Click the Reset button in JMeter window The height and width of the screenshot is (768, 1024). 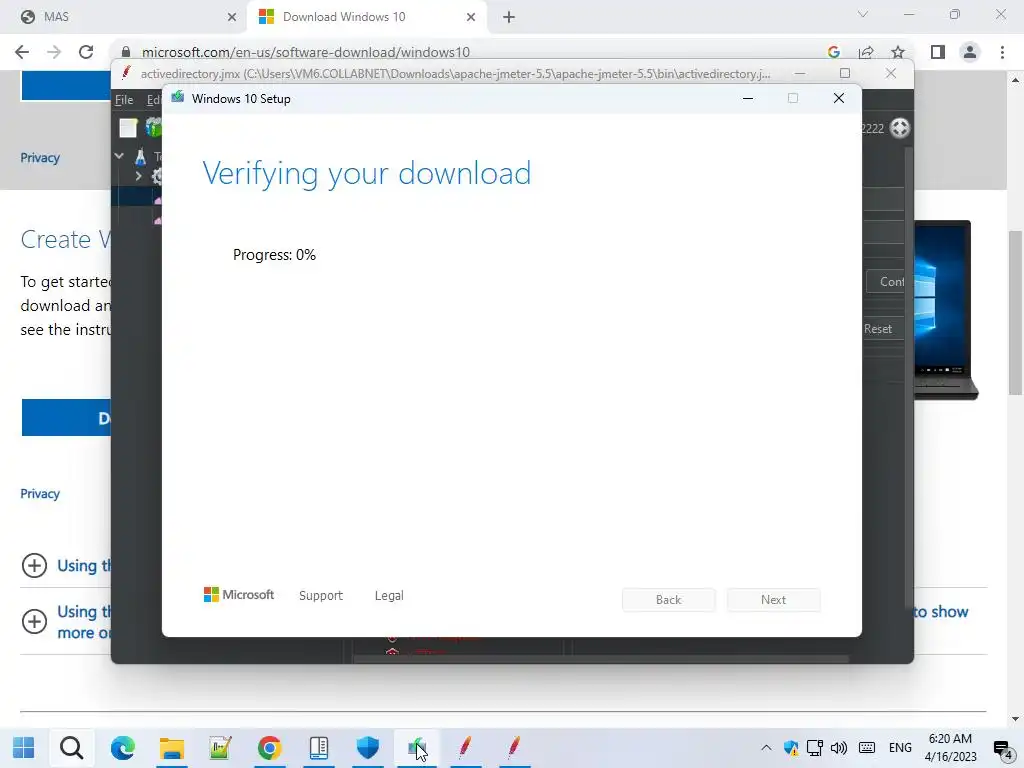[x=878, y=329]
